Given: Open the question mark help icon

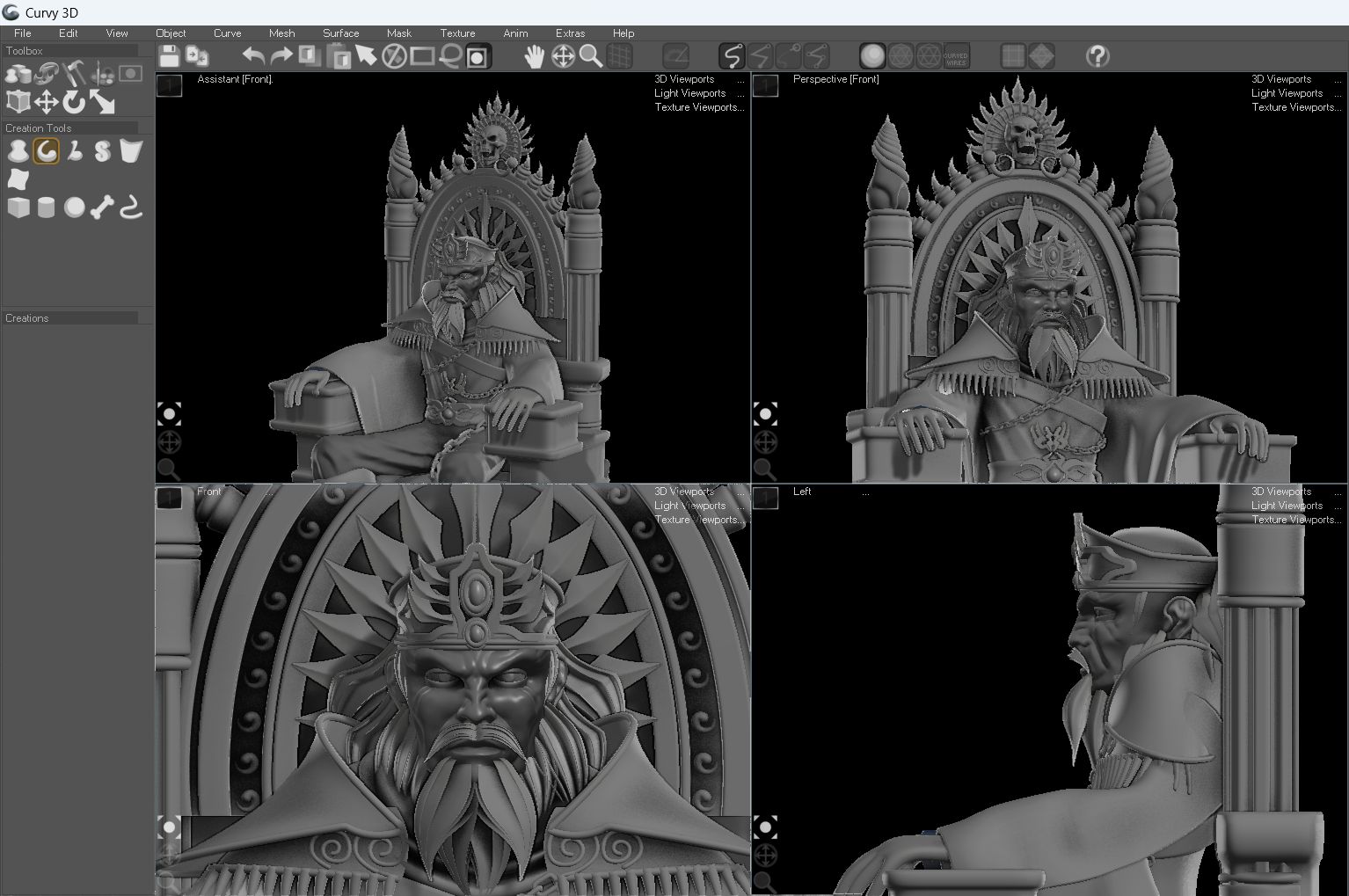Looking at the screenshot, I should point(1097,56).
